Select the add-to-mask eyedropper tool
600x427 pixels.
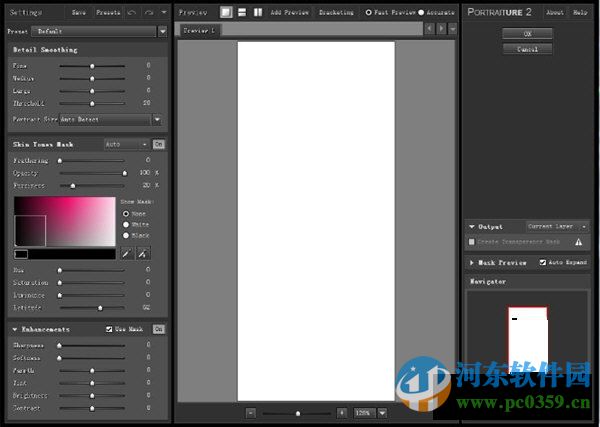point(143,253)
